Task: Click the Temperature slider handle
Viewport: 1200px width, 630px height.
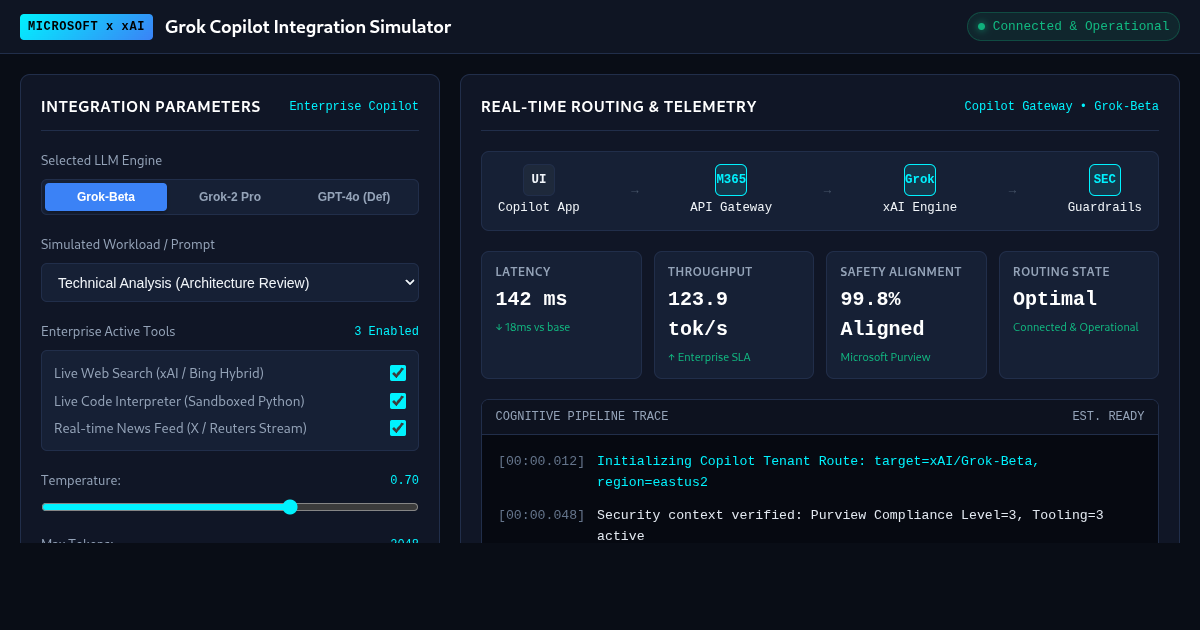Action: tap(290, 507)
